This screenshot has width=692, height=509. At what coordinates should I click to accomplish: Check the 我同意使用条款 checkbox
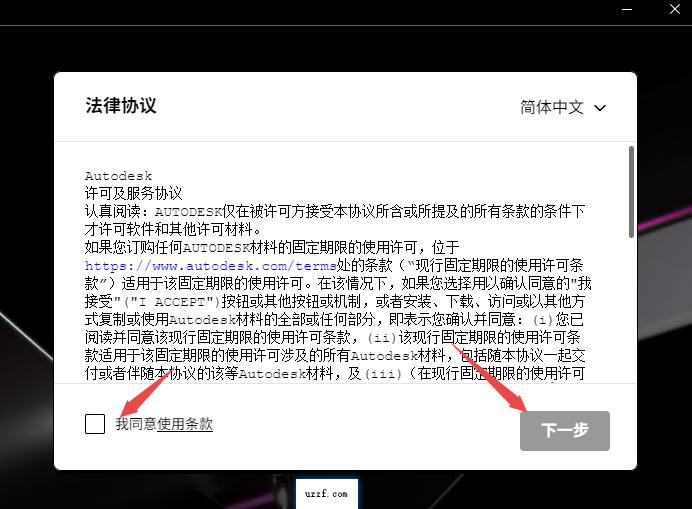[x=95, y=424]
